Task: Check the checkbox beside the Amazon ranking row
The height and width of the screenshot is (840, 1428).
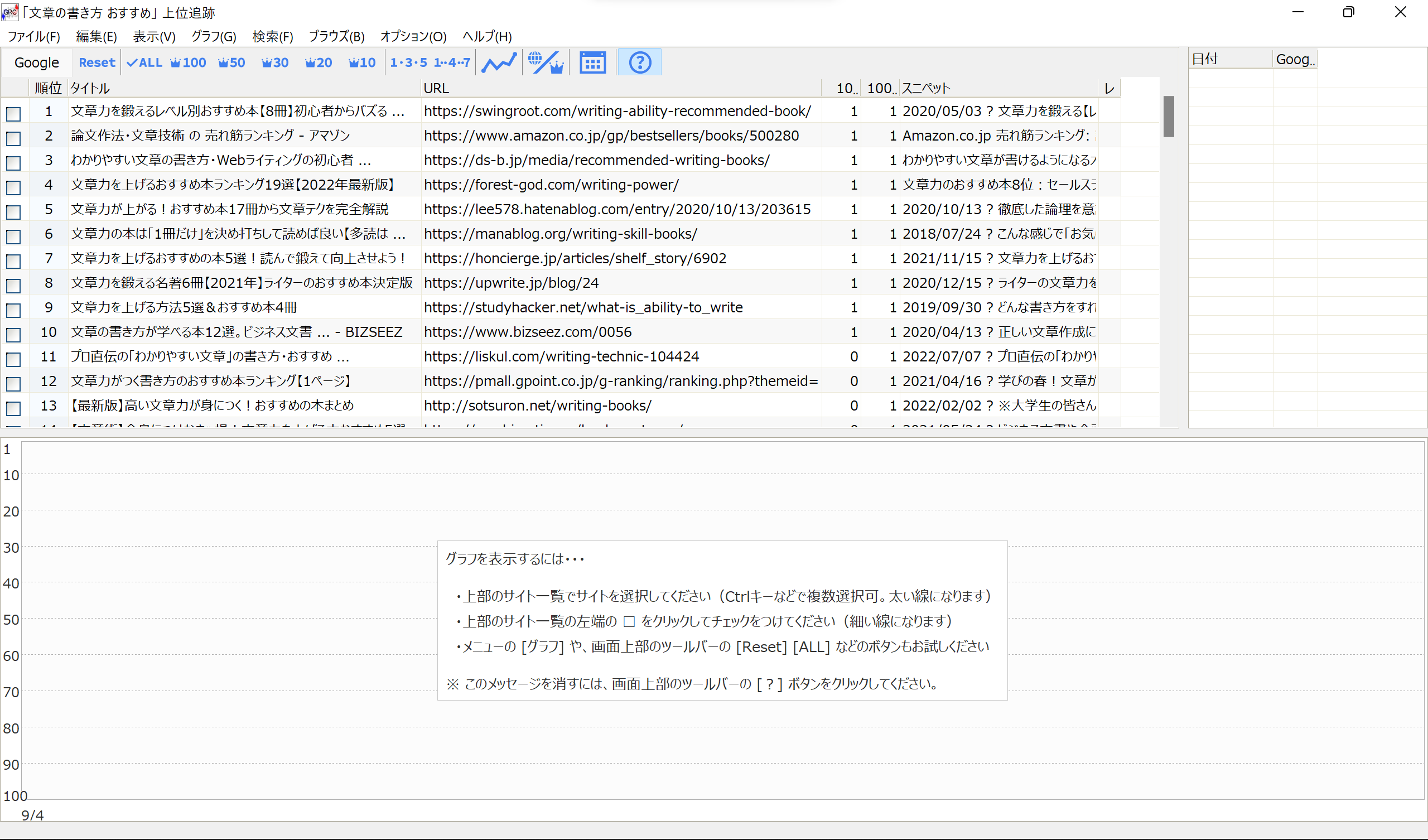Action: (x=13, y=139)
